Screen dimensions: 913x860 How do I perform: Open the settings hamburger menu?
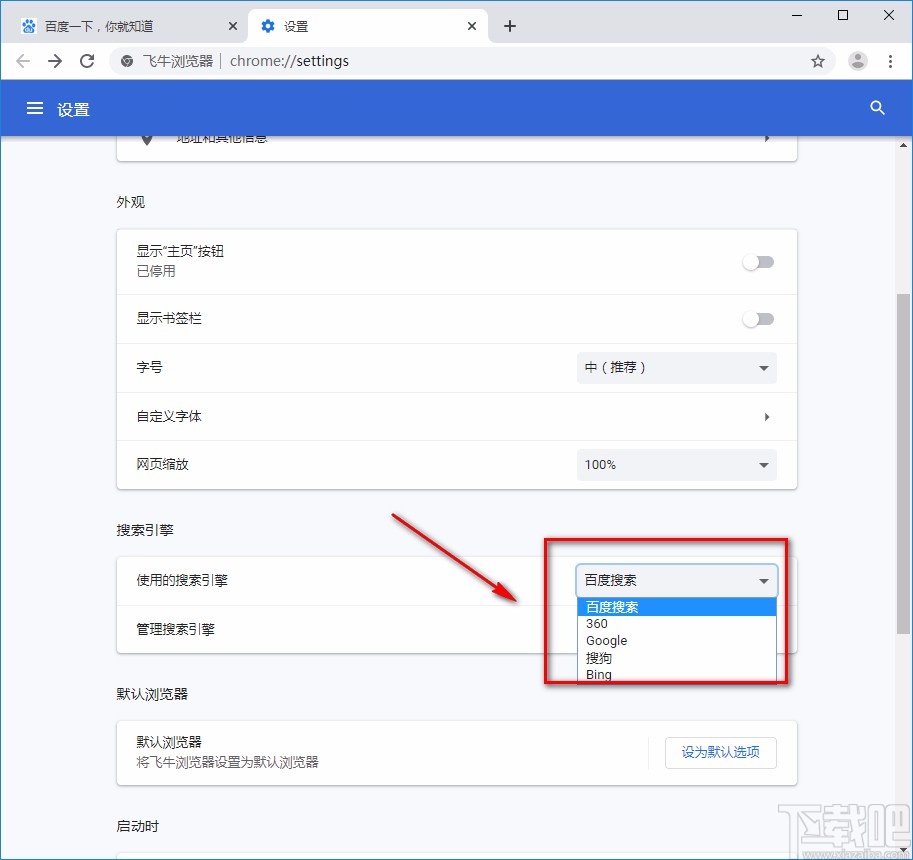(34, 108)
